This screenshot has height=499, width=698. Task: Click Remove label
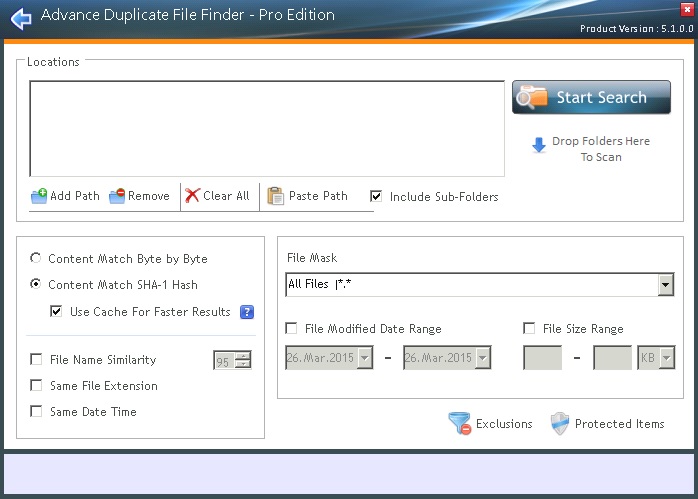tap(149, 196)
